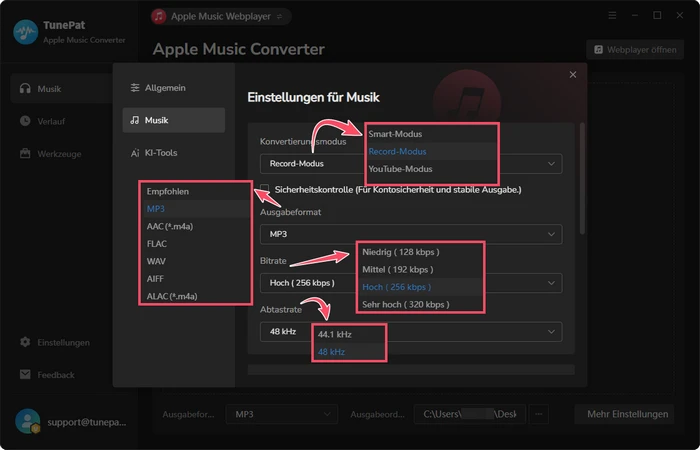Click the support@tunepa... account avatar
700x450 pixels.
click(27, 421)
